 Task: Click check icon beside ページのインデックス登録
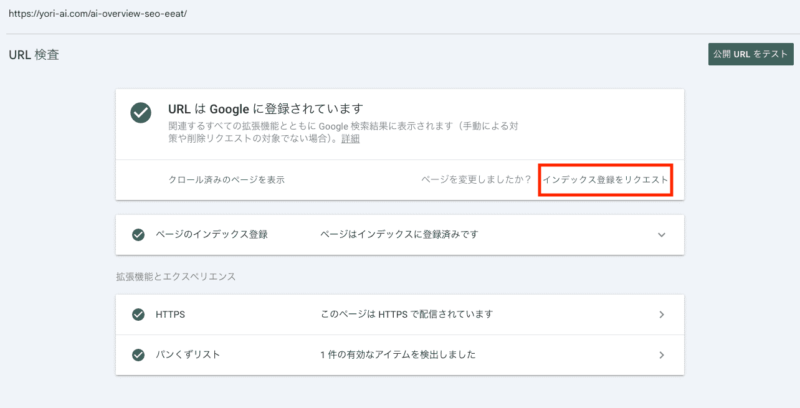pos(138,235)
